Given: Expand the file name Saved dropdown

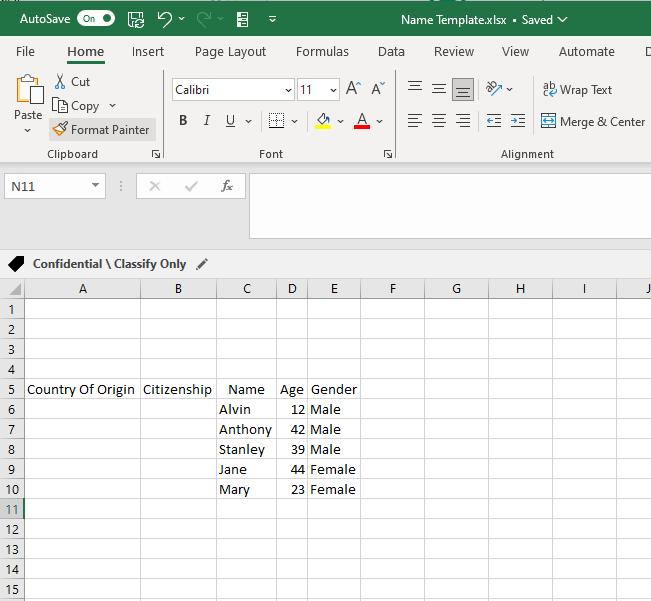Looking at the screenshot, I should [x=563, y=20].
